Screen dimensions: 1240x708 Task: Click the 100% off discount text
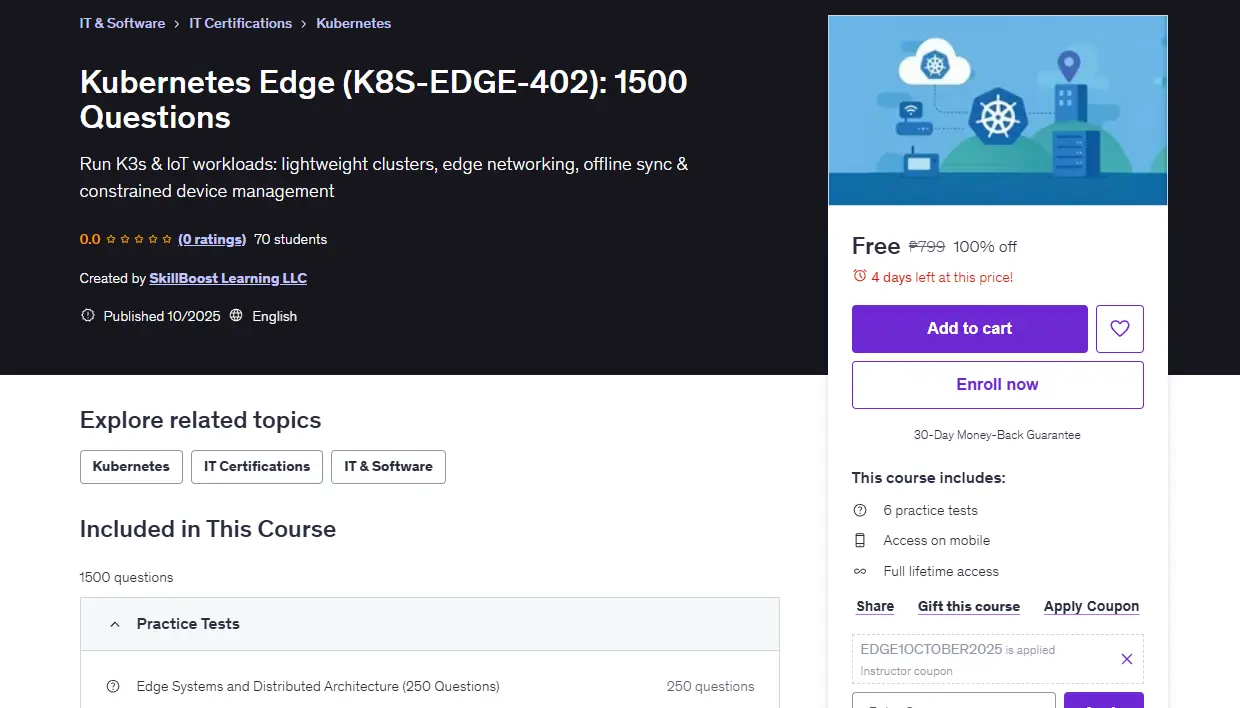pyautogui.click(x=985, y=246)
